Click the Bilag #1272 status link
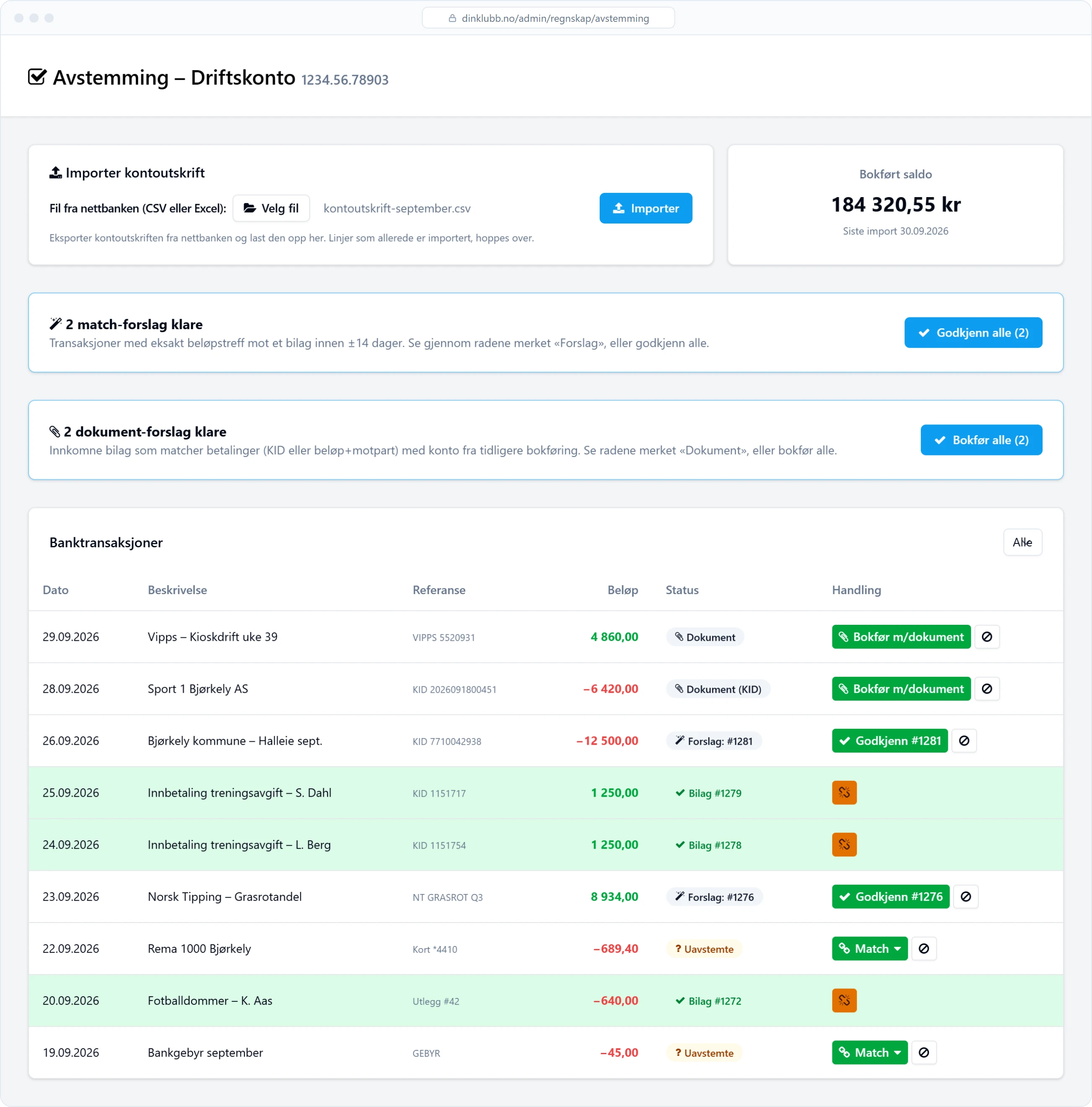This screenshot has width=1092, height=1107. [708, 1001]
